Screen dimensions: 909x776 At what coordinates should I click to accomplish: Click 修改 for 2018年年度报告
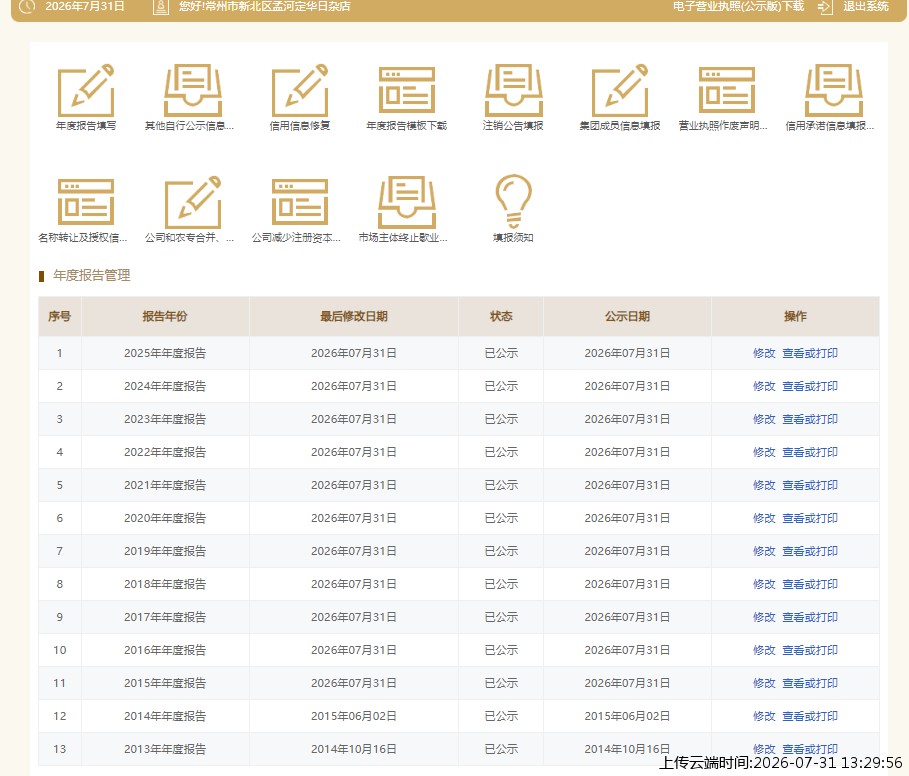tap(763, 584)
